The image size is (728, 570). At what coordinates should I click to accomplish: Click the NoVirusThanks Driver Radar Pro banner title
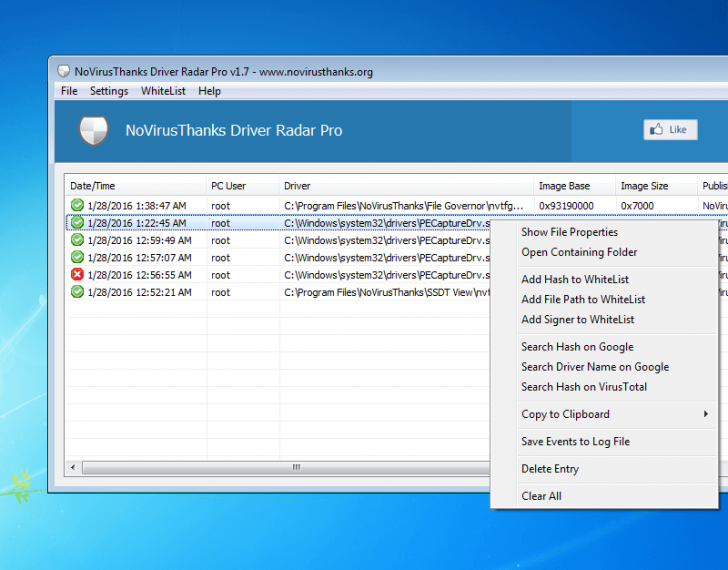pyautogui.click(x=234, y=130)
